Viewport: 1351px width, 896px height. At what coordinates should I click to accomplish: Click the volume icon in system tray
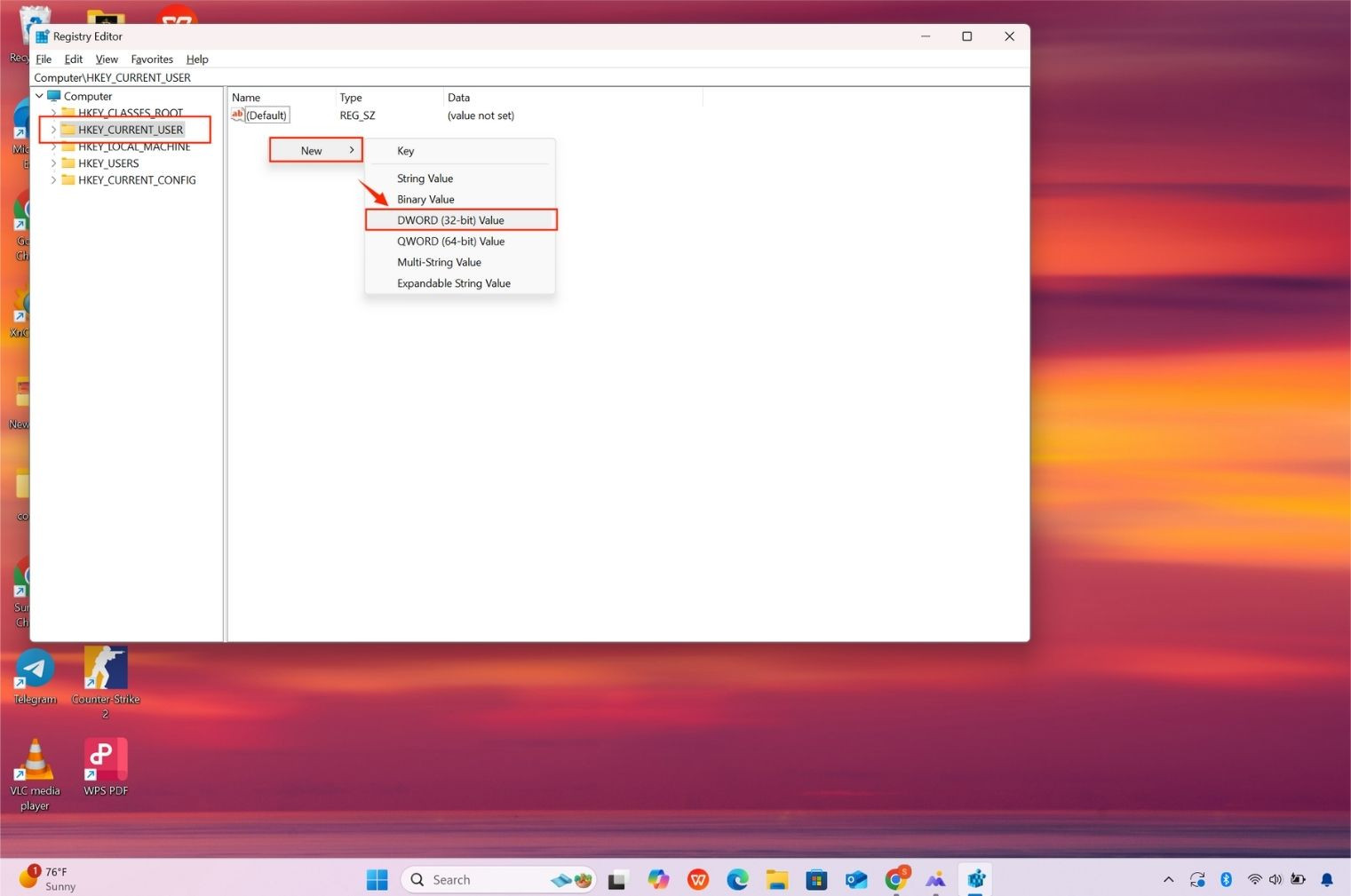pyautogui.click(x=1276, y=879)
